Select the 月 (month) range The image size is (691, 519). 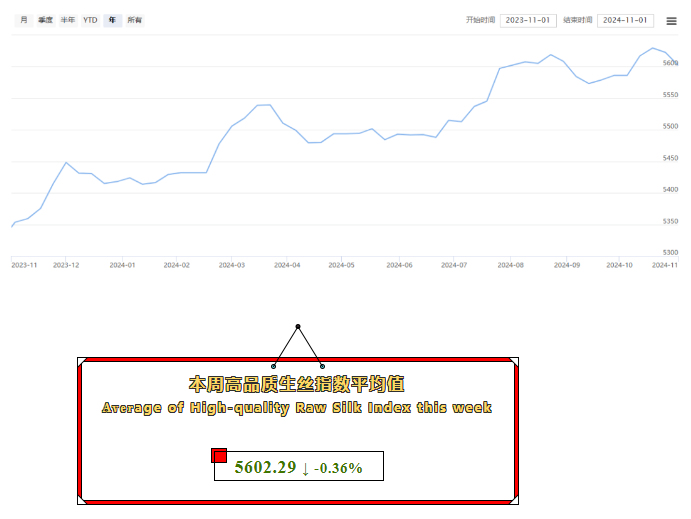(x=24, y=20)
